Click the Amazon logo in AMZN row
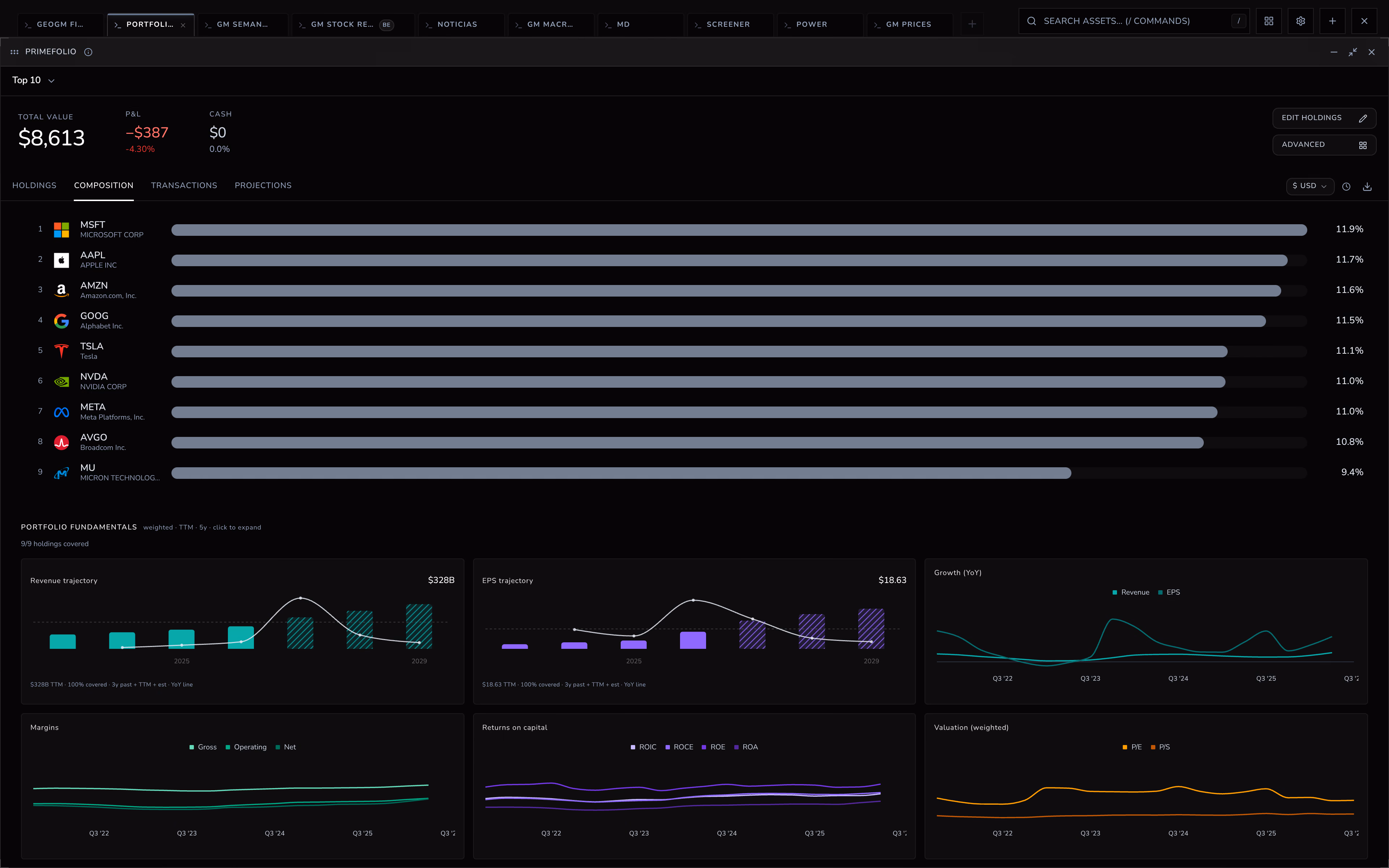1389x868 pixels. [x=61, y=290]
